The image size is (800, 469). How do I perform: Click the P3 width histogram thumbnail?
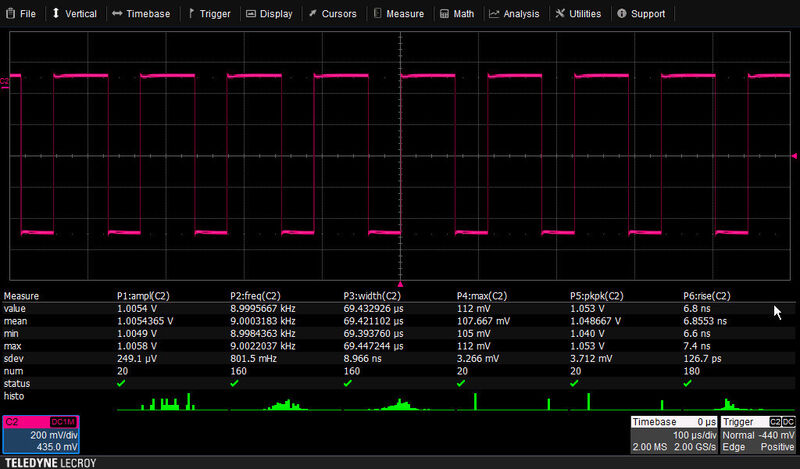coord(399,402)
